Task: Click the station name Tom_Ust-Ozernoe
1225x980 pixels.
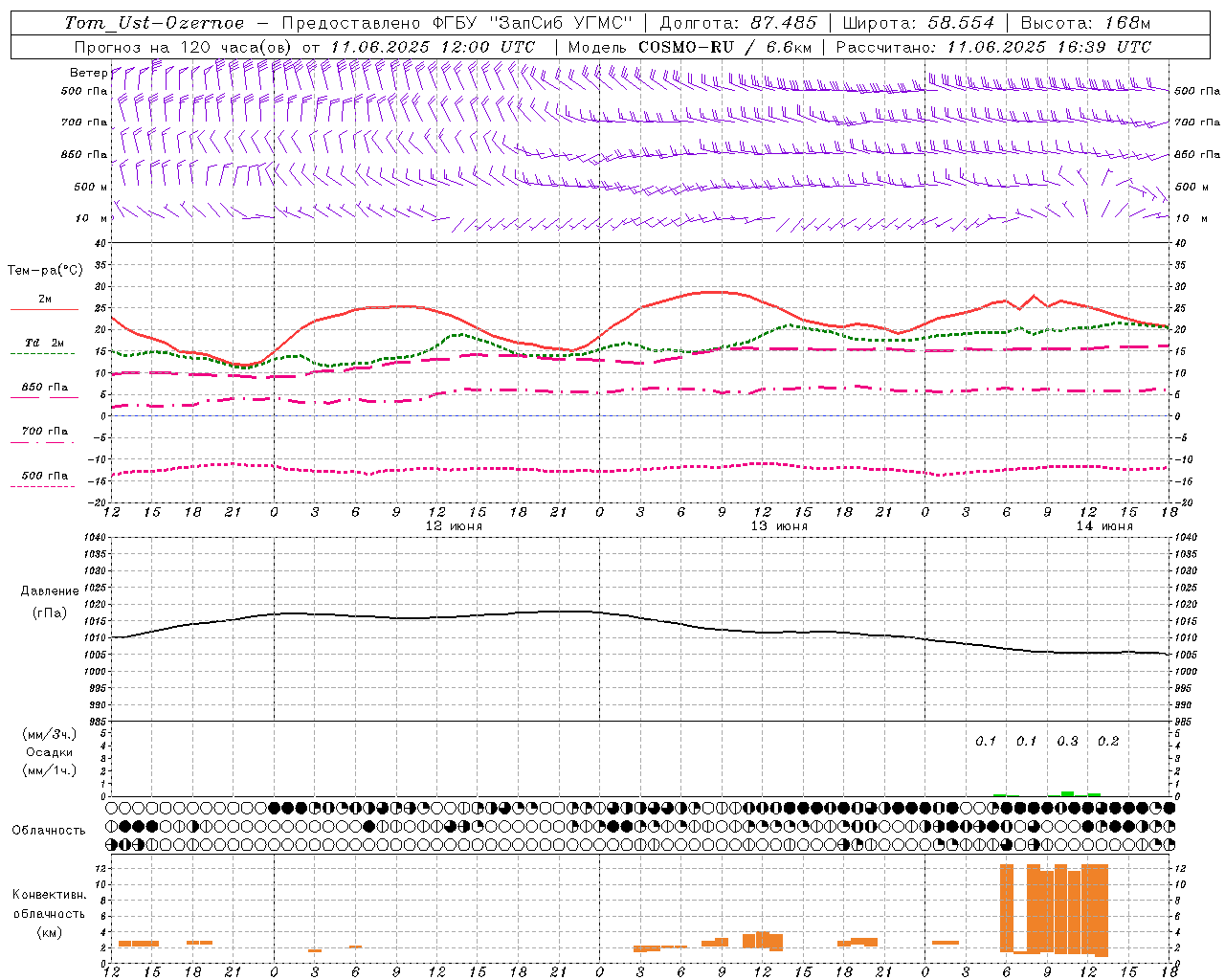Action: click(x=154, y=23)
